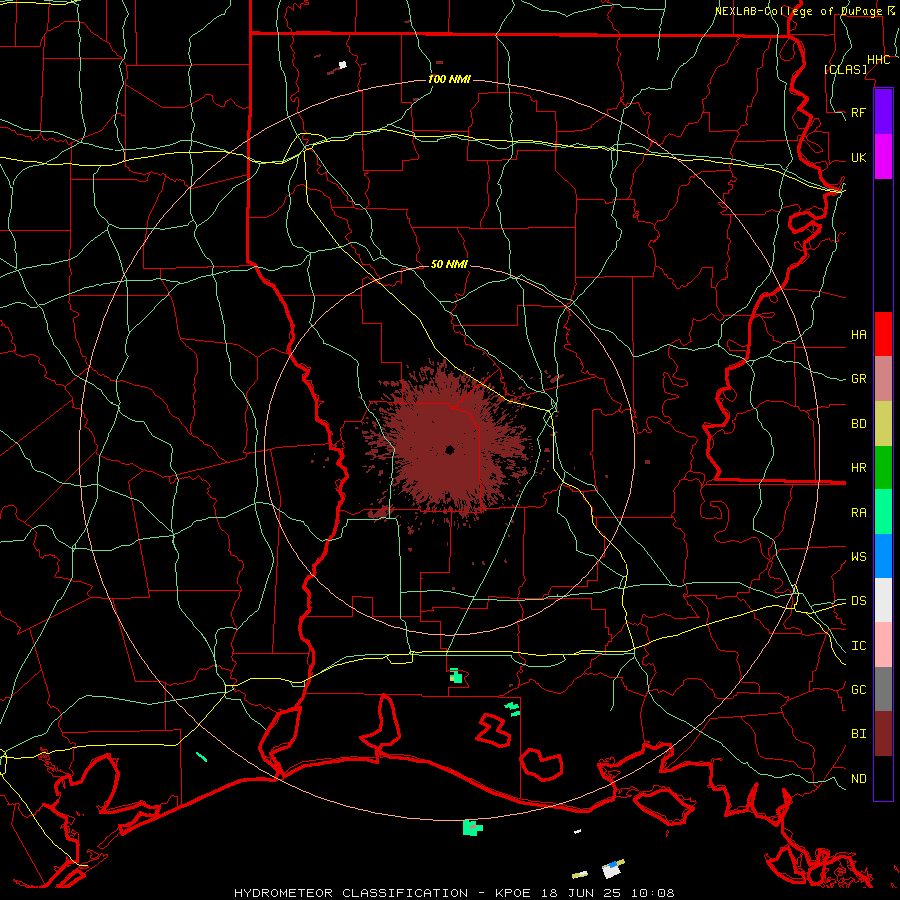Click the HA legend label

click(x=859, y=334)
